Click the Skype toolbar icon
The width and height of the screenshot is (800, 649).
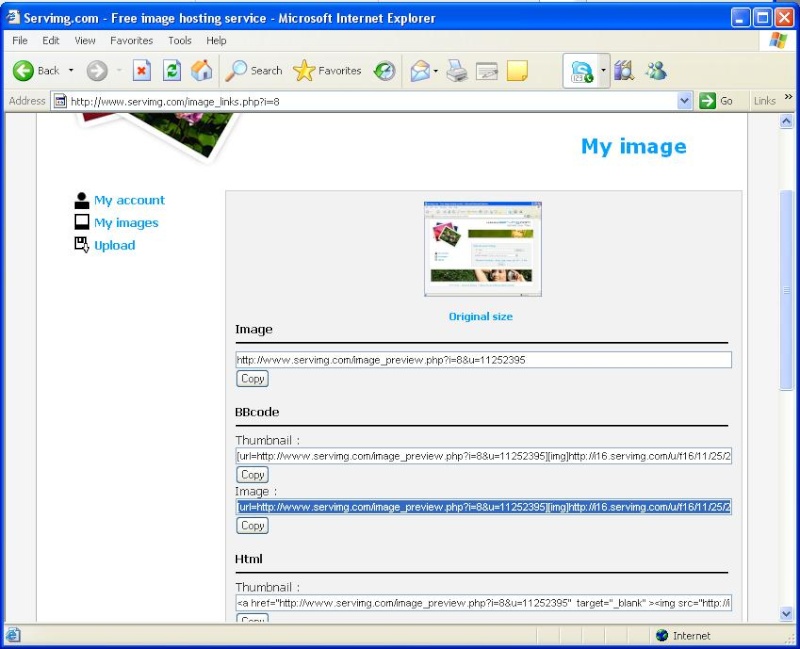(582, 71)
